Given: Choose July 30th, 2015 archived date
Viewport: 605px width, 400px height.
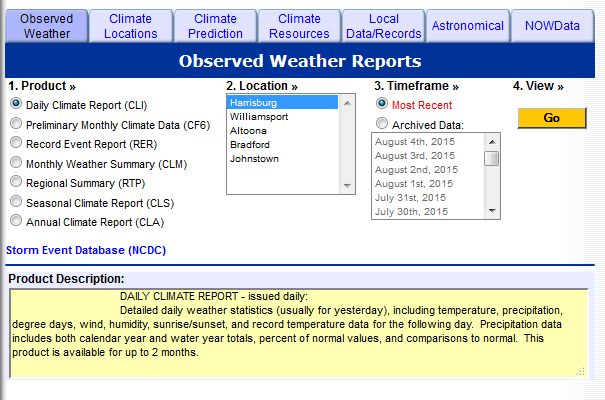Looking at the screenshot, I should coord(428,212).
